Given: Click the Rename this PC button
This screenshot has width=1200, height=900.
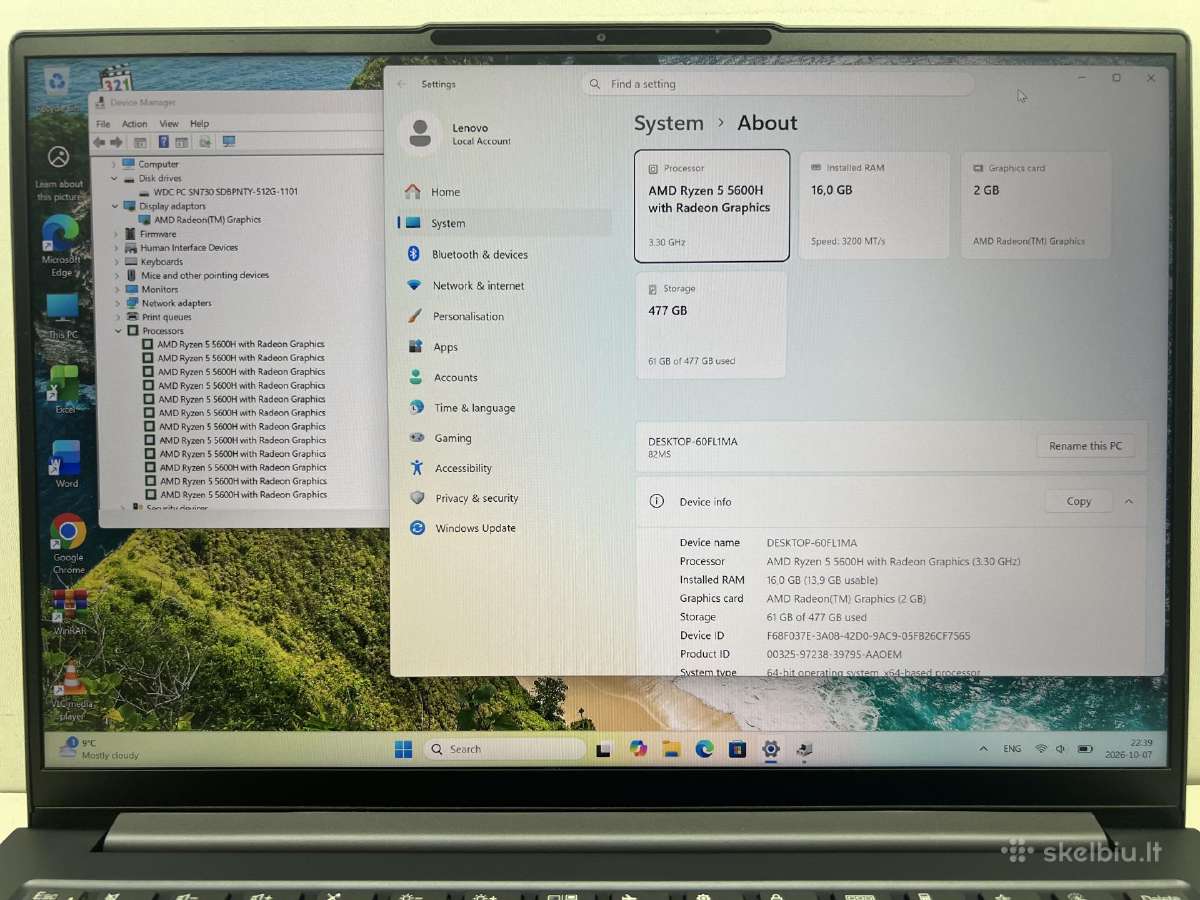Looking at the screenshot, I should [1086, 446].
